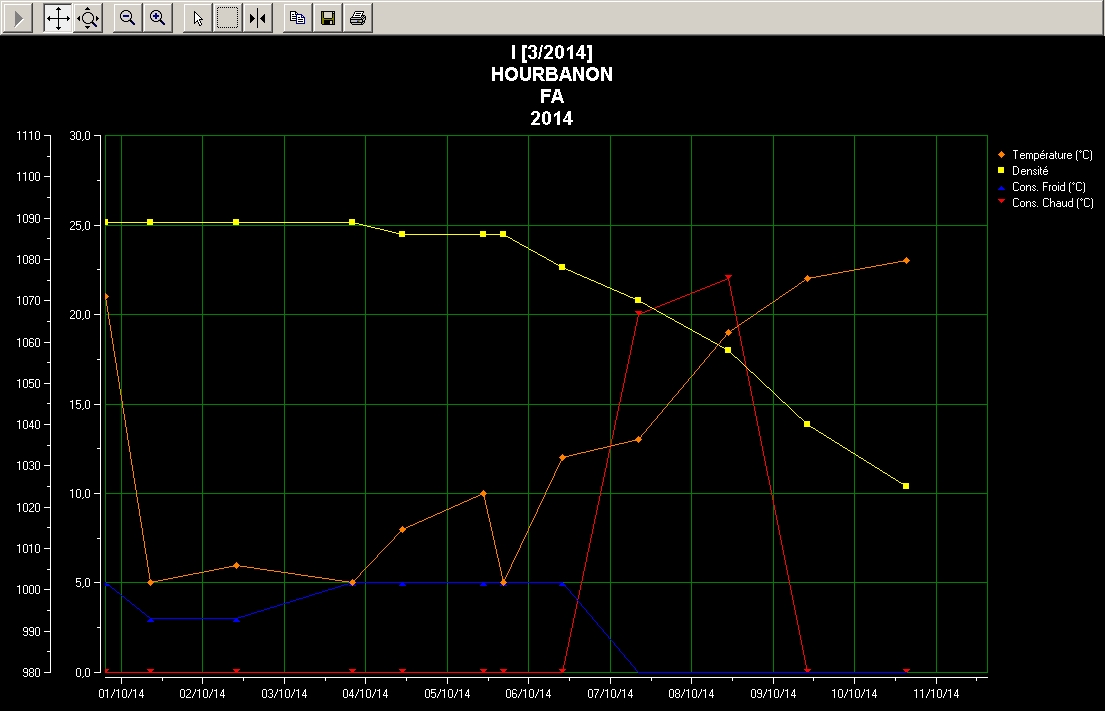Screen dimensions: 1105x711
Task: Click the Cons. Froid (°C) legend entry
Action: [x=1048, y=187]
